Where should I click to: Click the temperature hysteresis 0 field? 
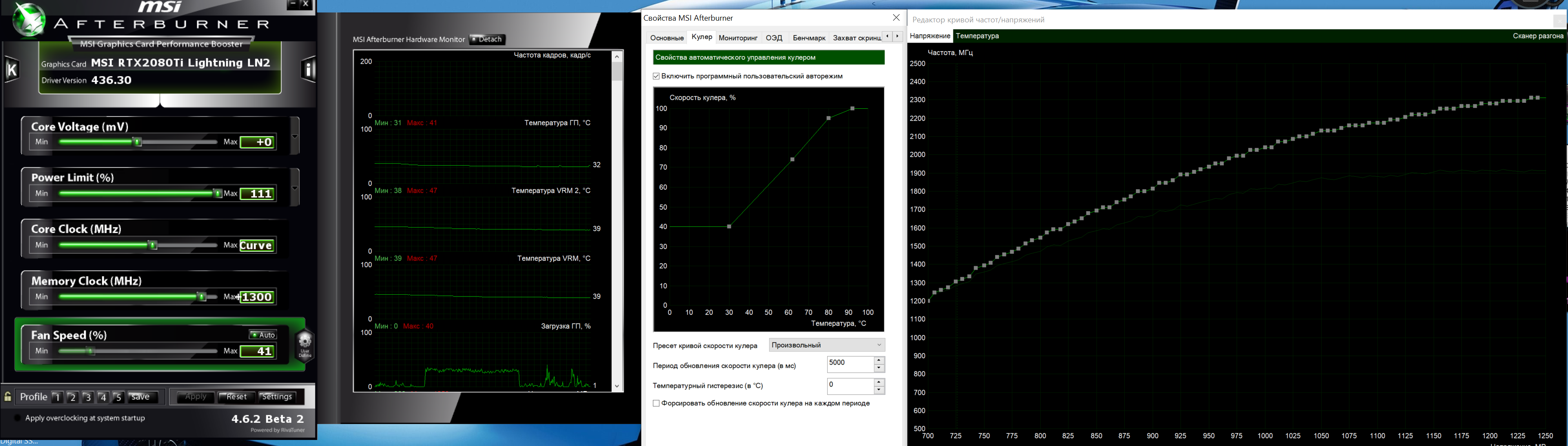(850, 386)
